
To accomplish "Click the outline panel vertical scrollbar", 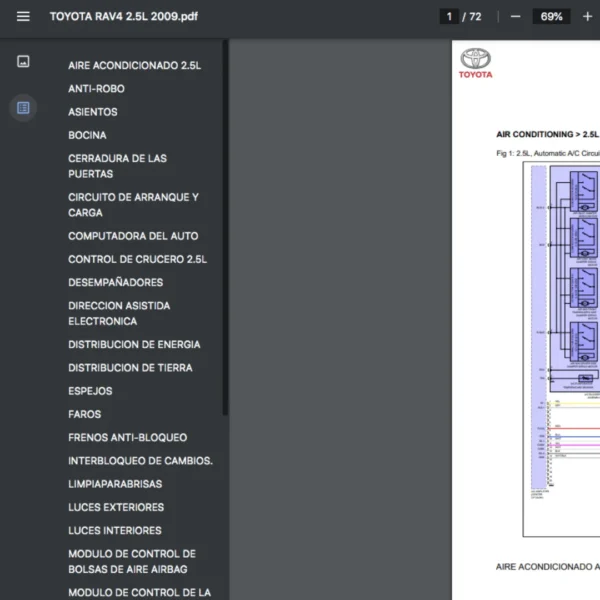I will [225, 230].
